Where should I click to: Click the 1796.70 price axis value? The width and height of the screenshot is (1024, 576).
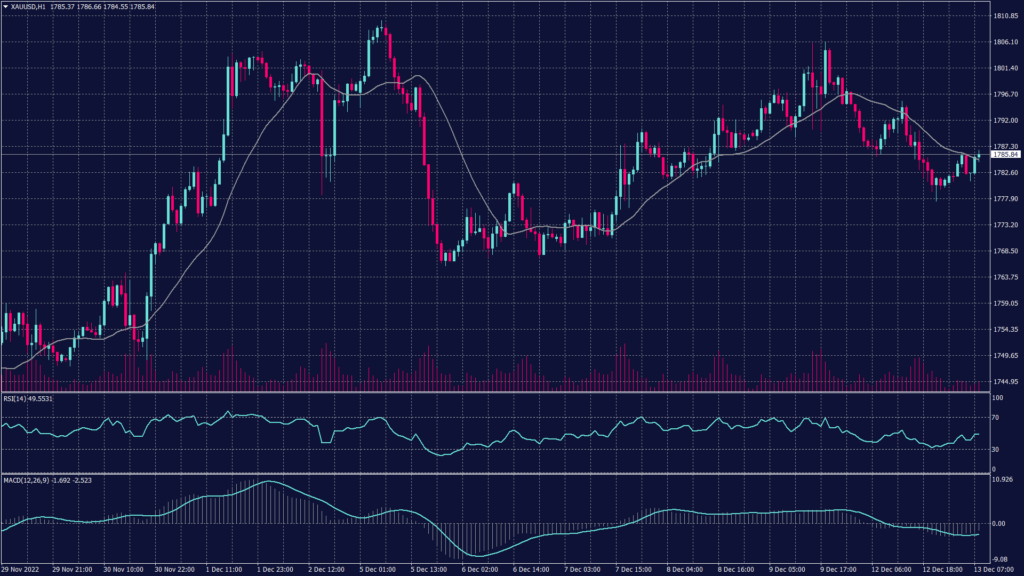tap(1005, 95)
